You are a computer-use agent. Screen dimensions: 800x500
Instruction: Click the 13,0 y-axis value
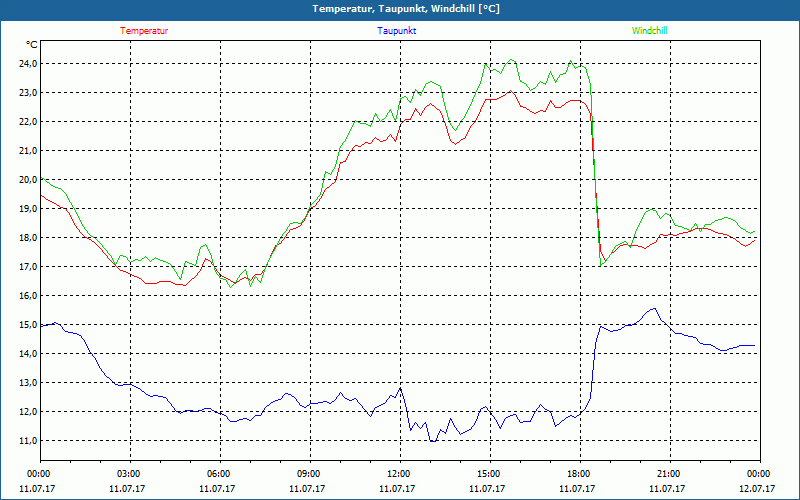[x=25, y=383]
